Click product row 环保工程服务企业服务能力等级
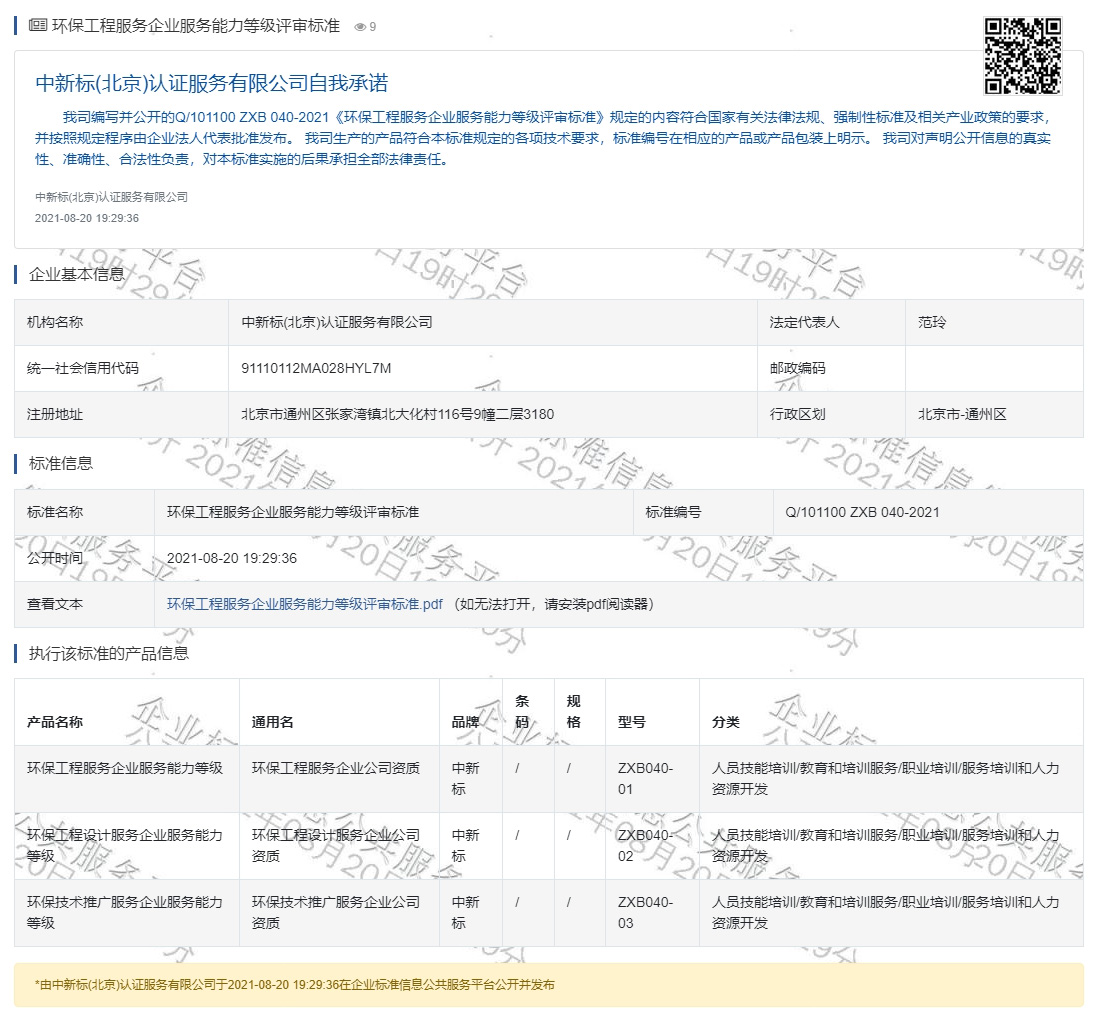Screen dimensions: 1098x1017 (549, 779)
